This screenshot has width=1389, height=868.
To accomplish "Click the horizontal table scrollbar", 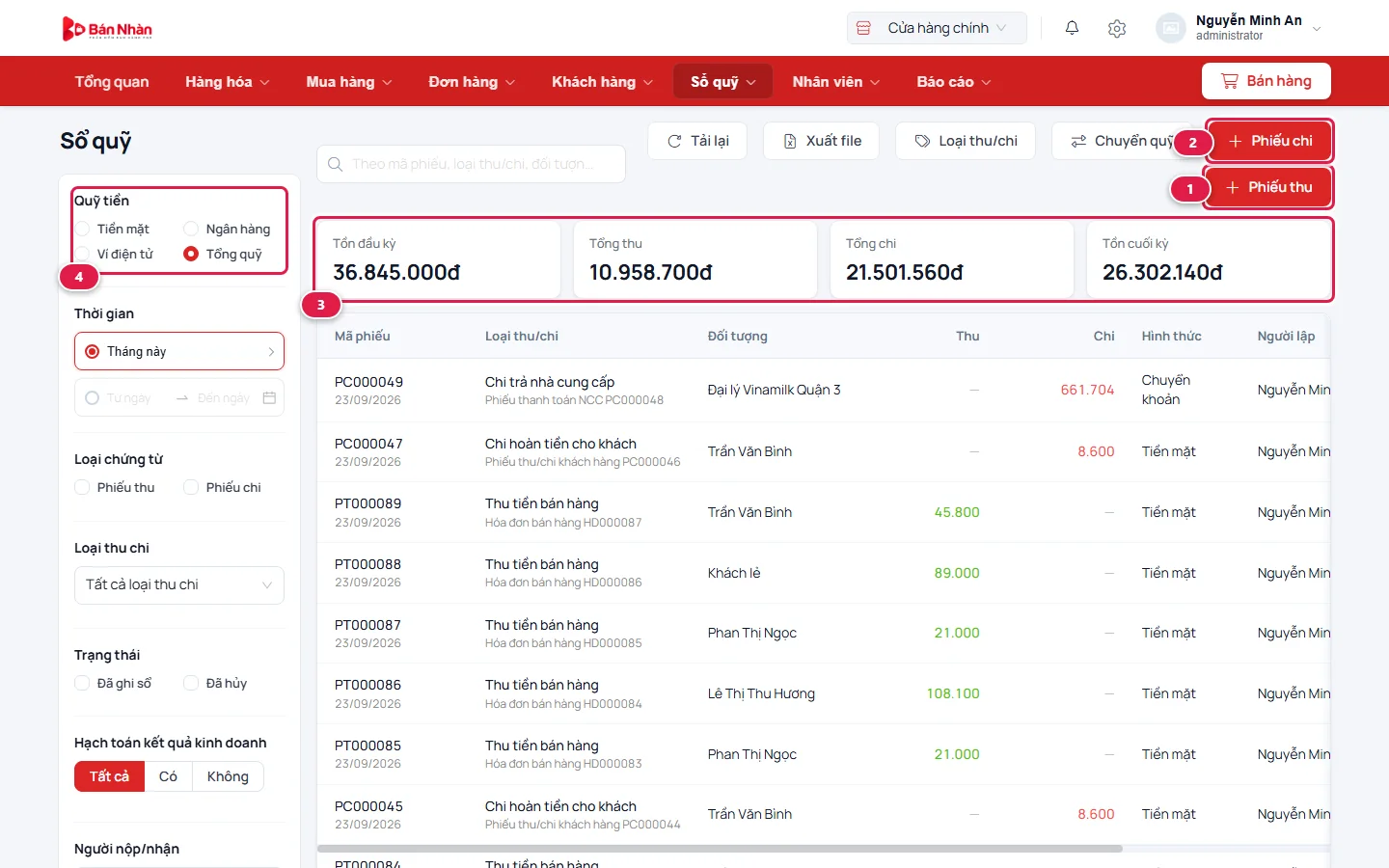I will click(x=720, y=849).
